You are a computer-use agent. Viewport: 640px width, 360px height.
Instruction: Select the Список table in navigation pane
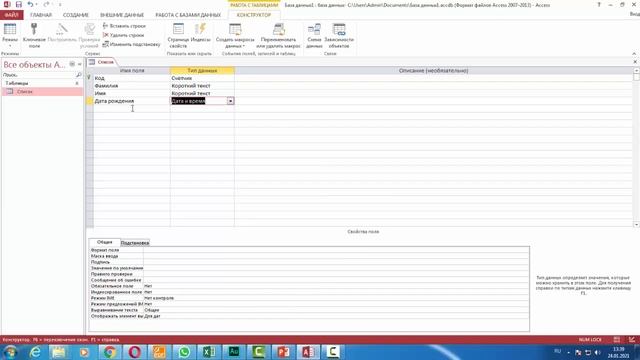[42, 91]
